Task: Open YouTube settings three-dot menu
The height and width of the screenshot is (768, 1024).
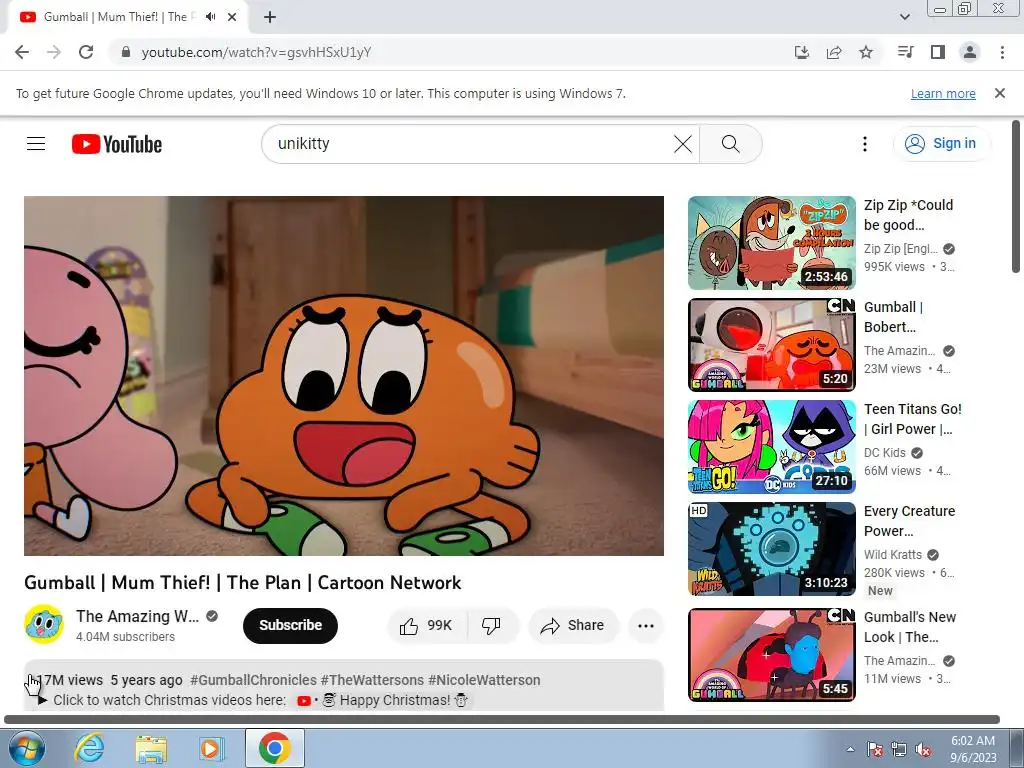Action: 865,144
